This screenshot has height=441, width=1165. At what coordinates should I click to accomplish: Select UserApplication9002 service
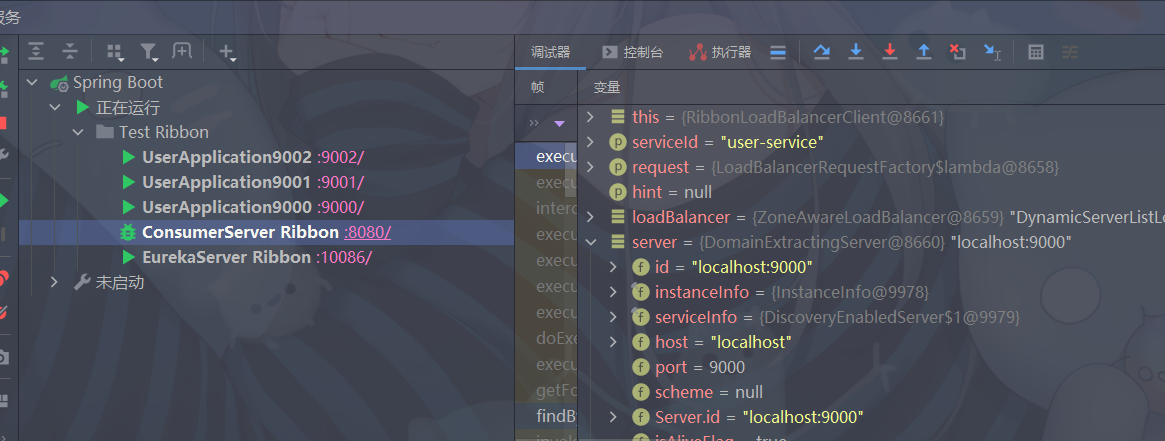click(227, 157)
